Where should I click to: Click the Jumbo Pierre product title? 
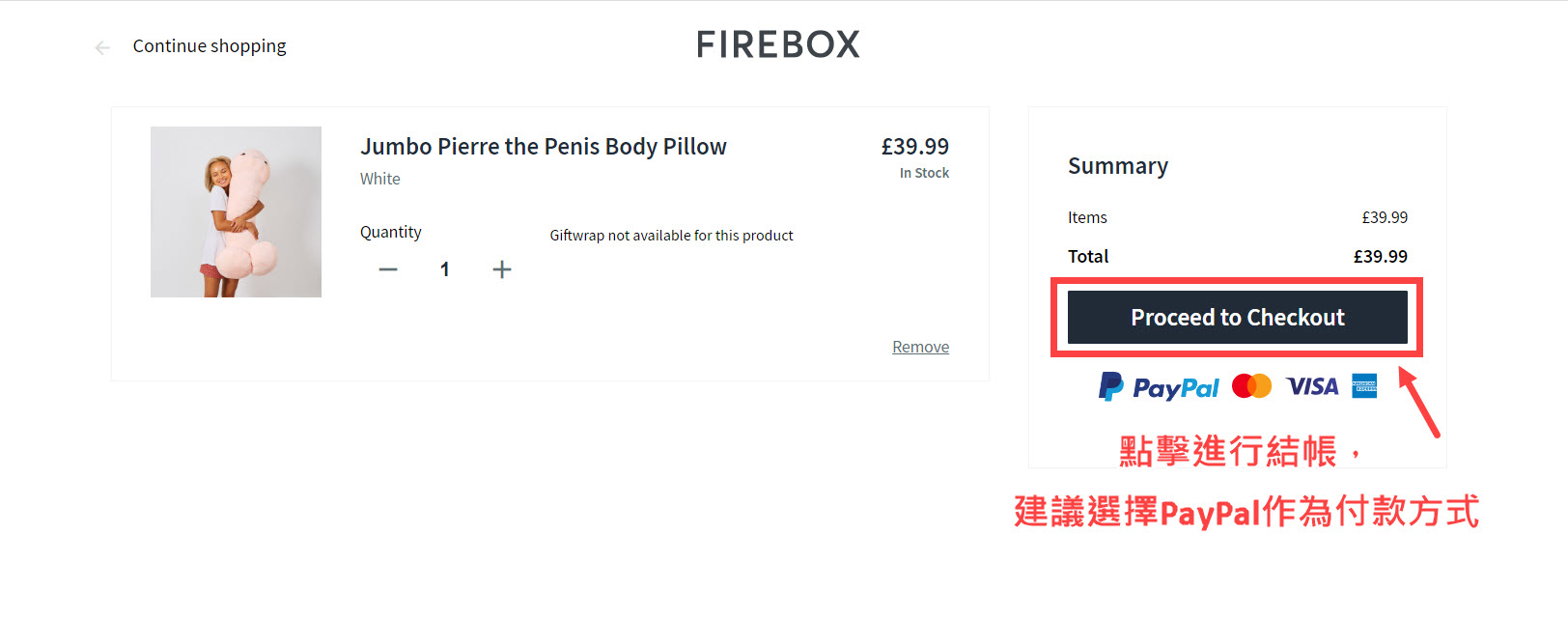[543, 147]
